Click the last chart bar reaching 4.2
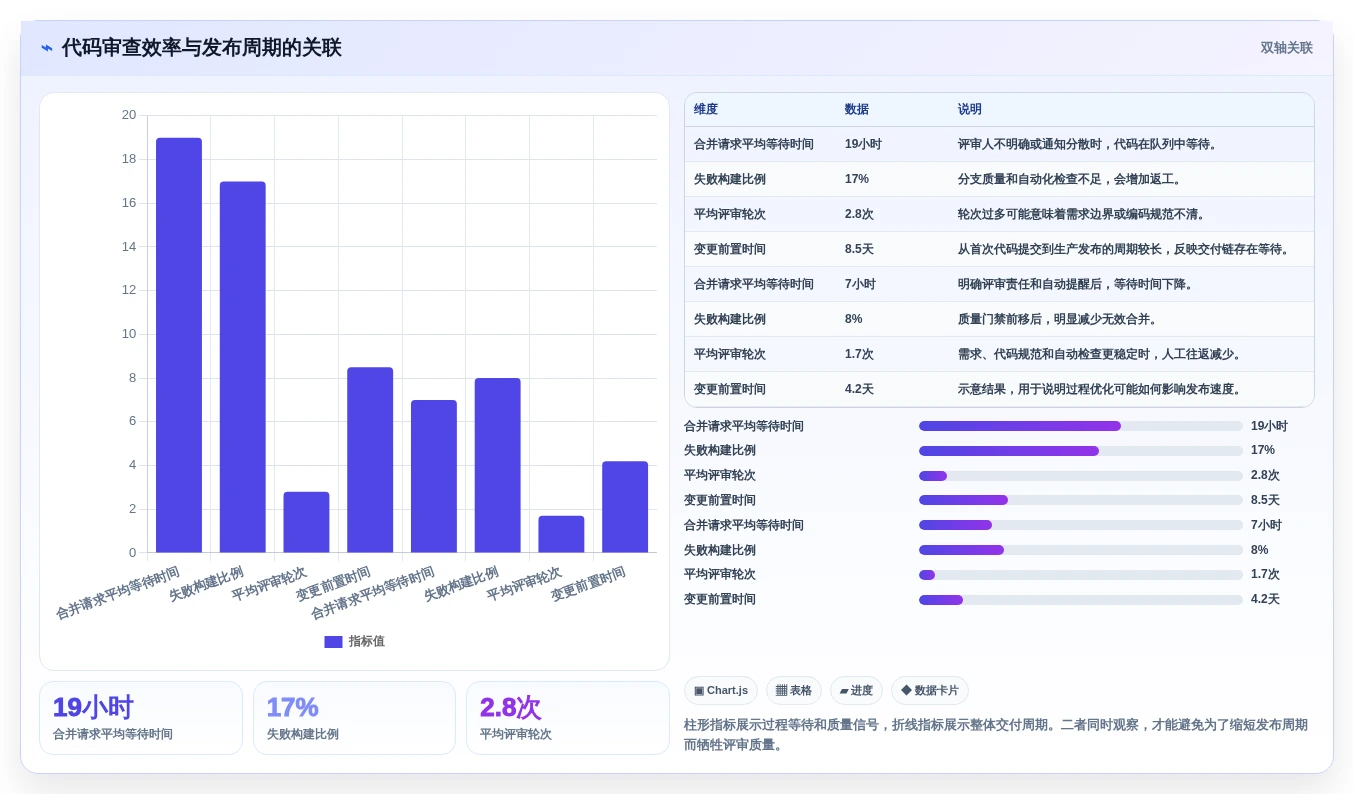Viewport: 1354px width, 794px height. click(625, 507)
